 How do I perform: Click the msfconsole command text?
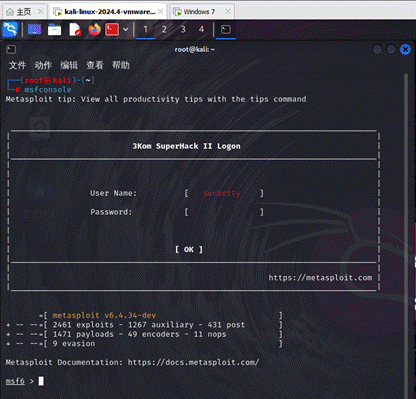pyautogui.click(x=48, y=90)
